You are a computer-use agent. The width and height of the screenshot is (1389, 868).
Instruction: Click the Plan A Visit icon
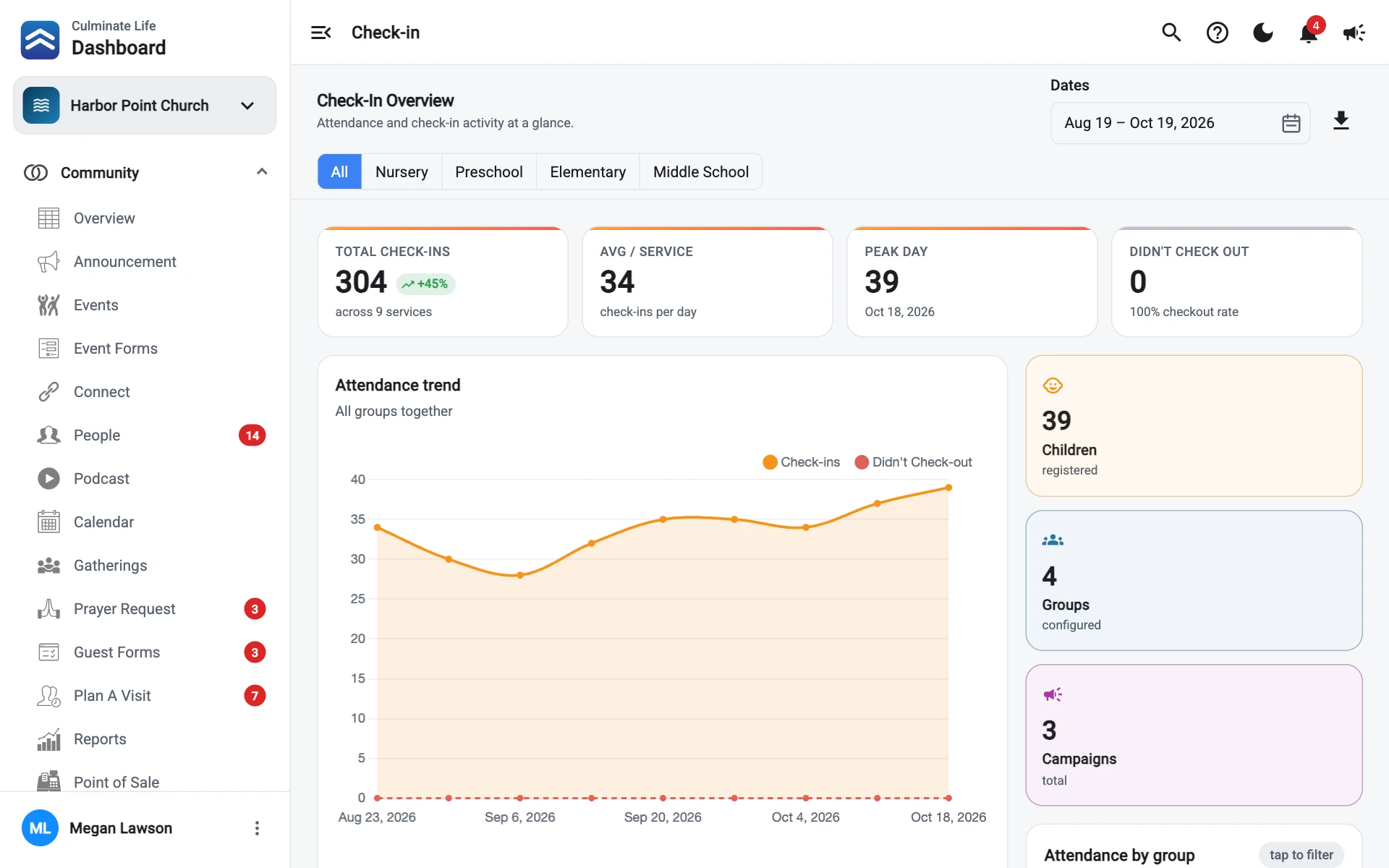tap(48, 696)
